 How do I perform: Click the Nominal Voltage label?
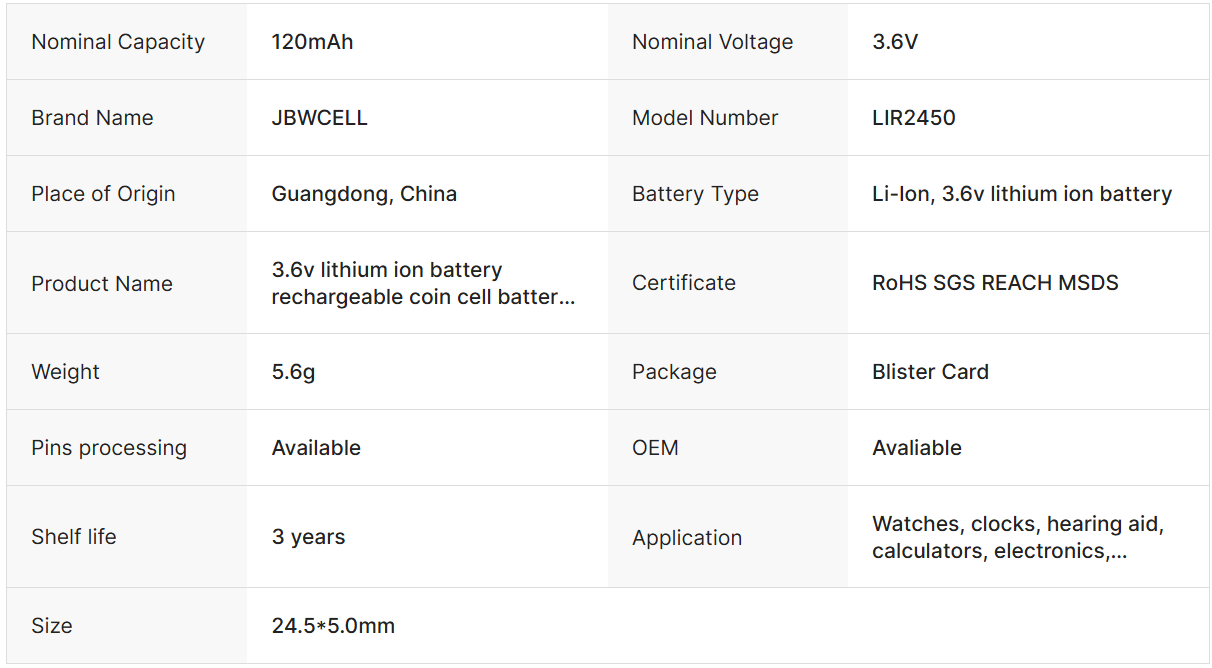[x=712, y=42]
